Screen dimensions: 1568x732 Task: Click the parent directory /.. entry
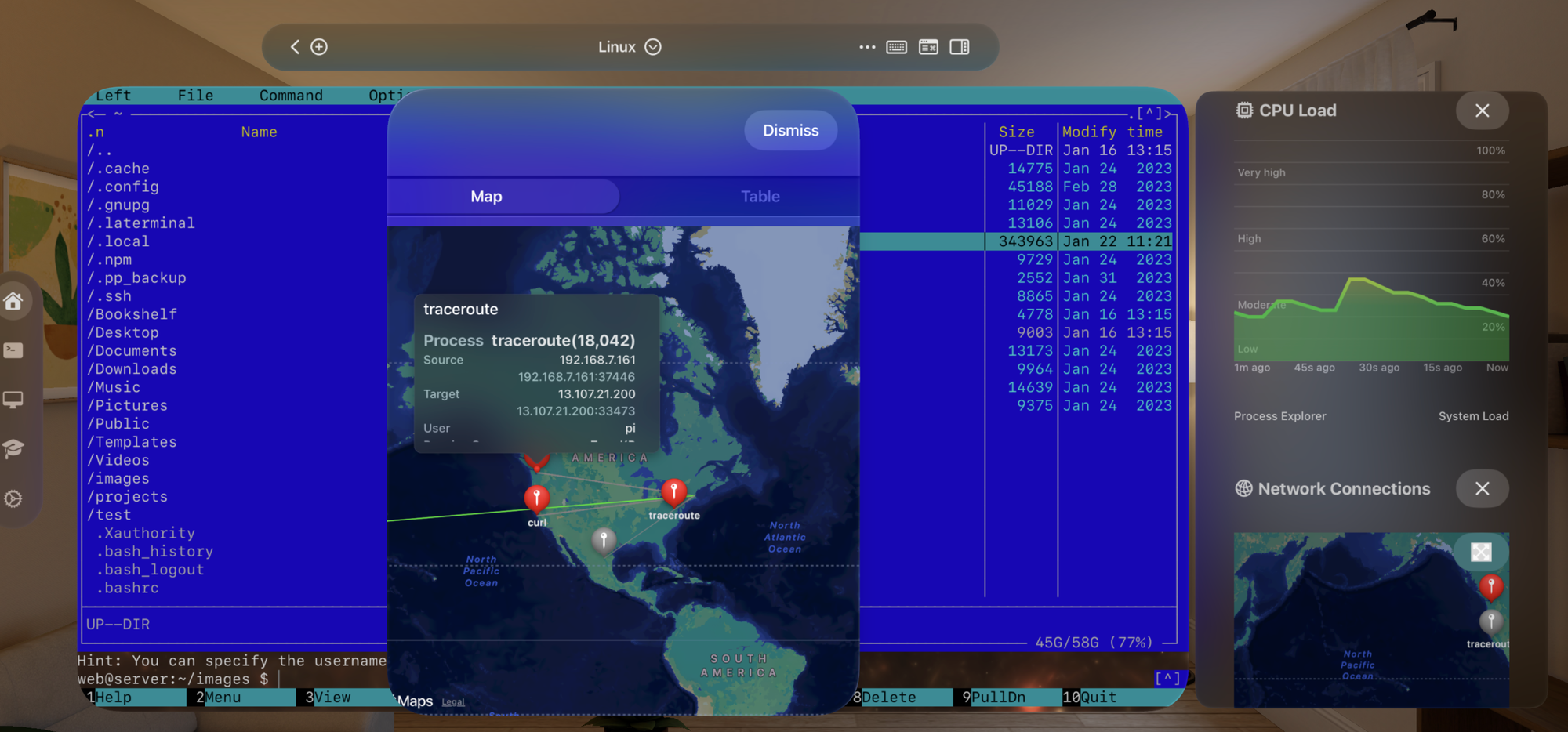click(100, 150)
